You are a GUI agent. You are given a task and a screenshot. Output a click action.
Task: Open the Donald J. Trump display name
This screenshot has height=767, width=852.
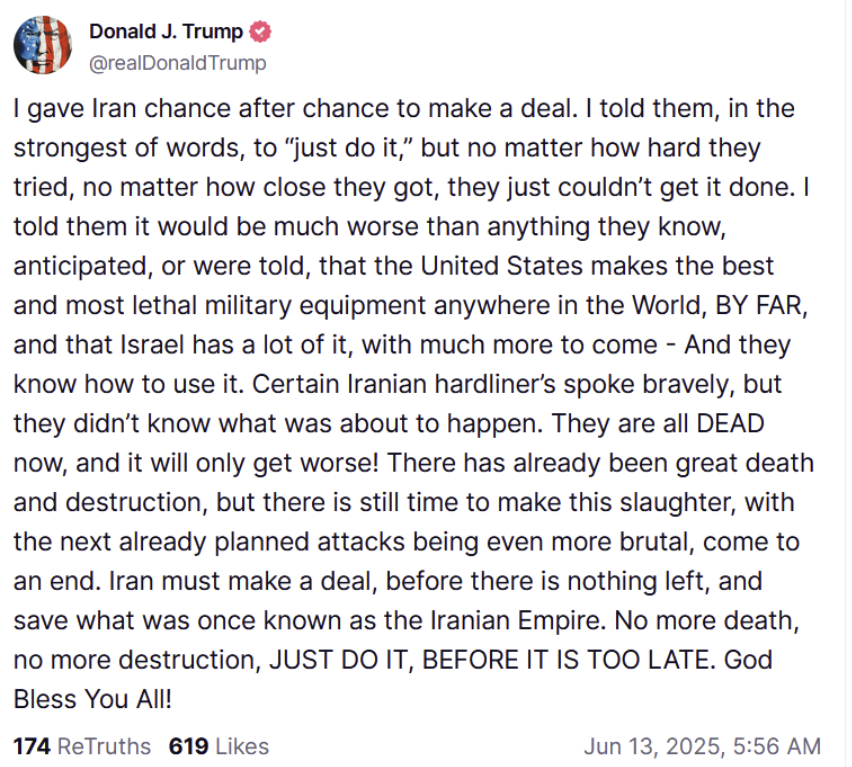pyautogui.click(x=166, y=32)
